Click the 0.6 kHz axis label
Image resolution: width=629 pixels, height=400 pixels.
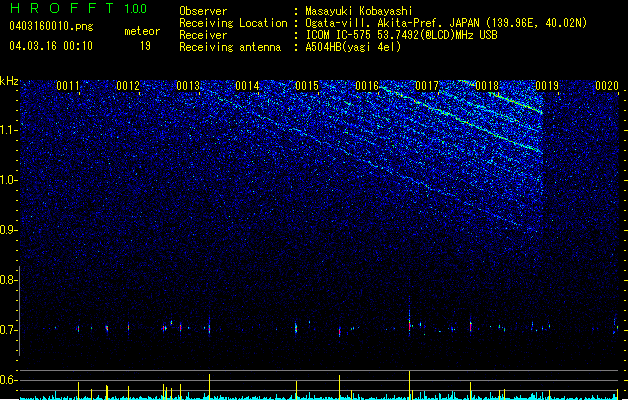click(9, 380)
